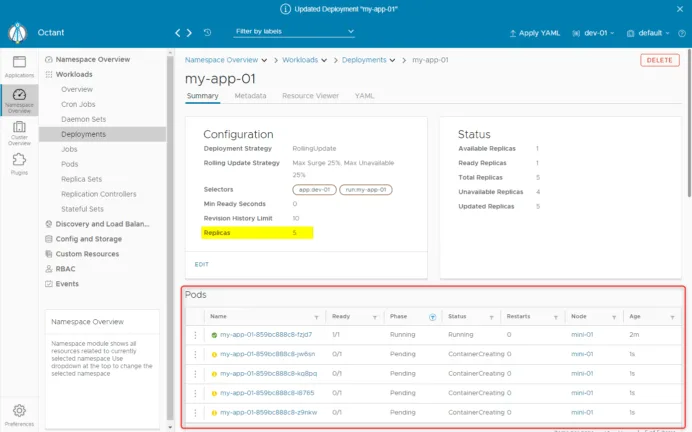Filter the Age column
This screenshot has width=692, height=432.
pyautogui.click(x=672, y=317)
